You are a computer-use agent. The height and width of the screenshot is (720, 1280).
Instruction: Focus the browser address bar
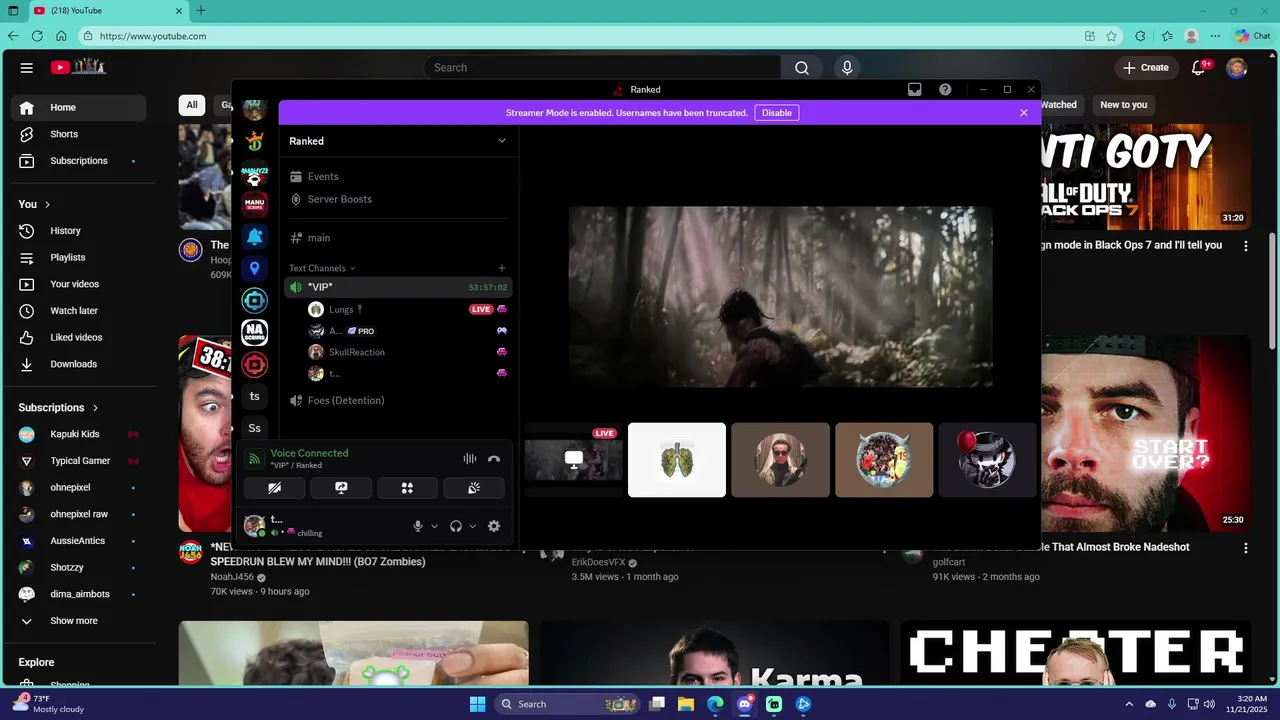[x=580, y=36]
